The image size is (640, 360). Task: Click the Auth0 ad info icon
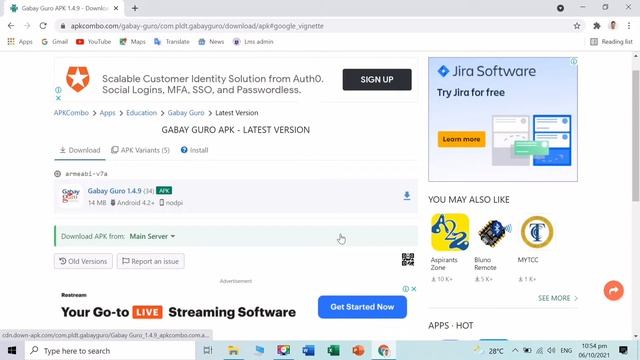[58, 90]
